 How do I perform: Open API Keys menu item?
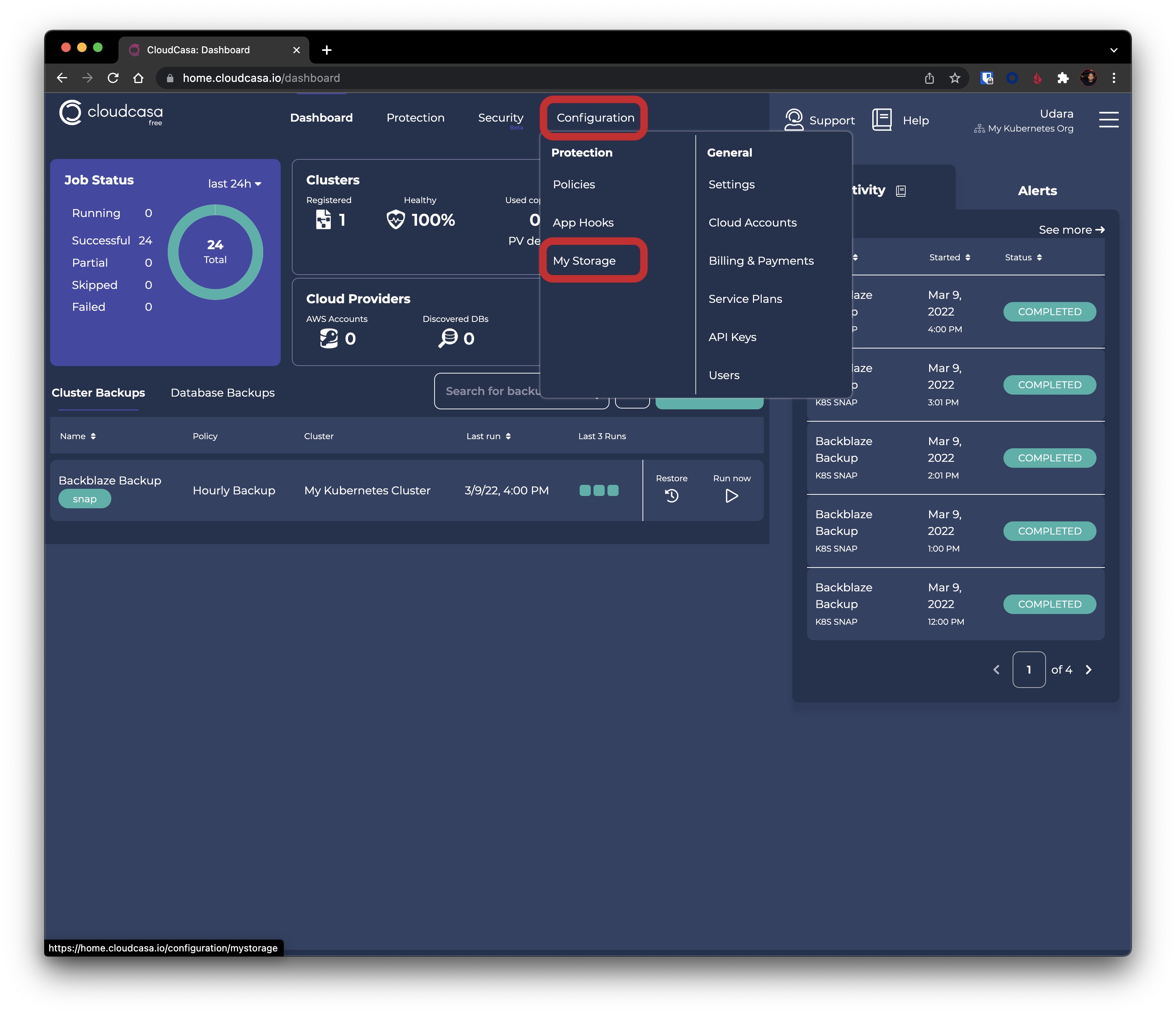(732, 337)
